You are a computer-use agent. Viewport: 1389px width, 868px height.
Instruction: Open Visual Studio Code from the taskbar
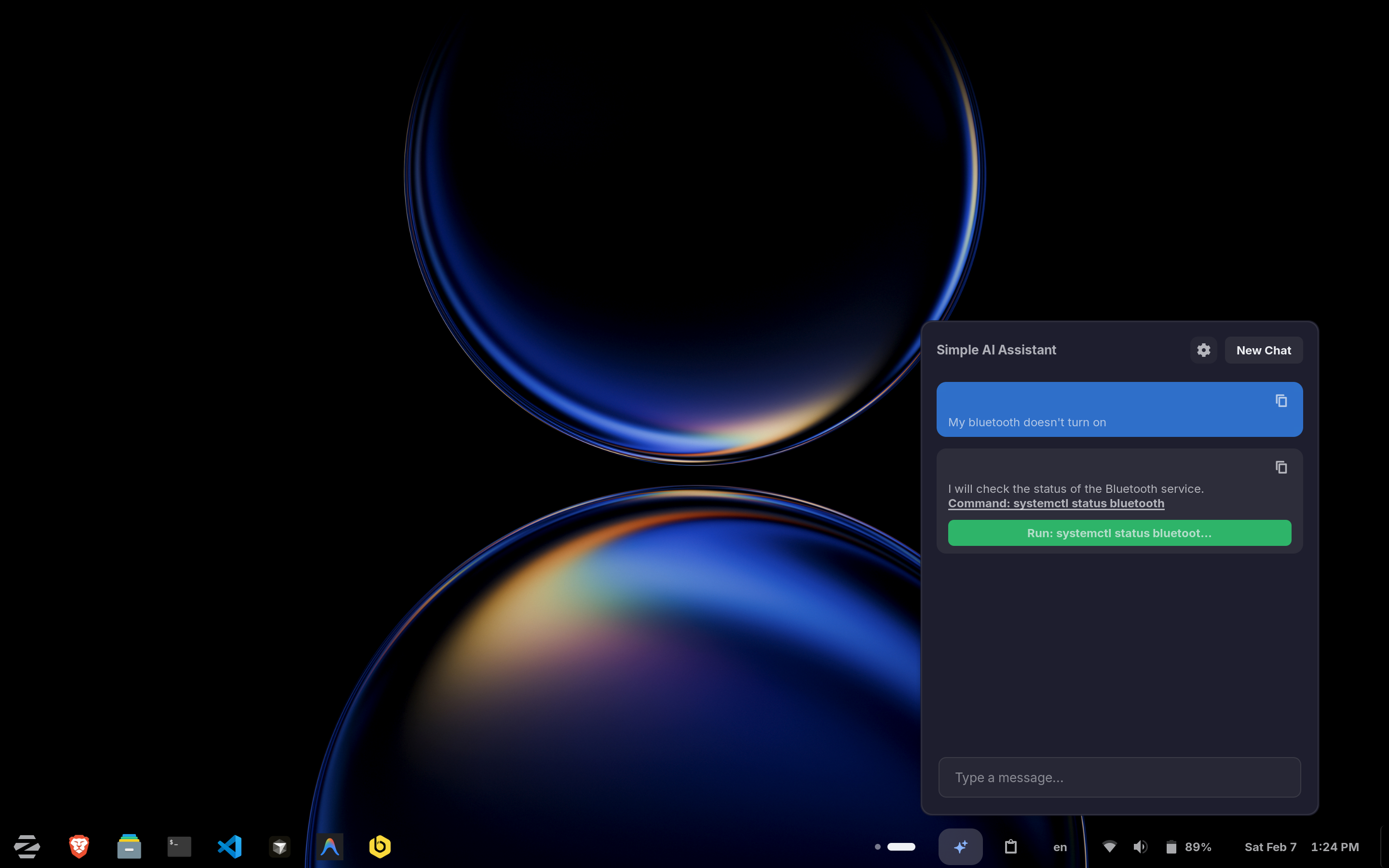(x=230, y=846)
